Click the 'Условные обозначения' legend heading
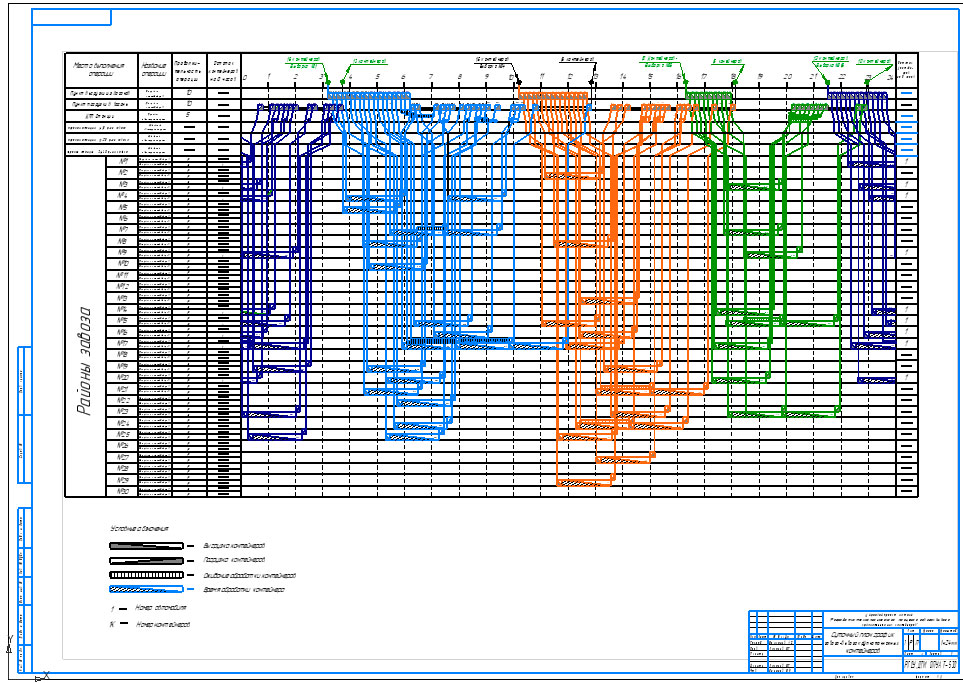 pyautogui.click(x=139, y=528)
